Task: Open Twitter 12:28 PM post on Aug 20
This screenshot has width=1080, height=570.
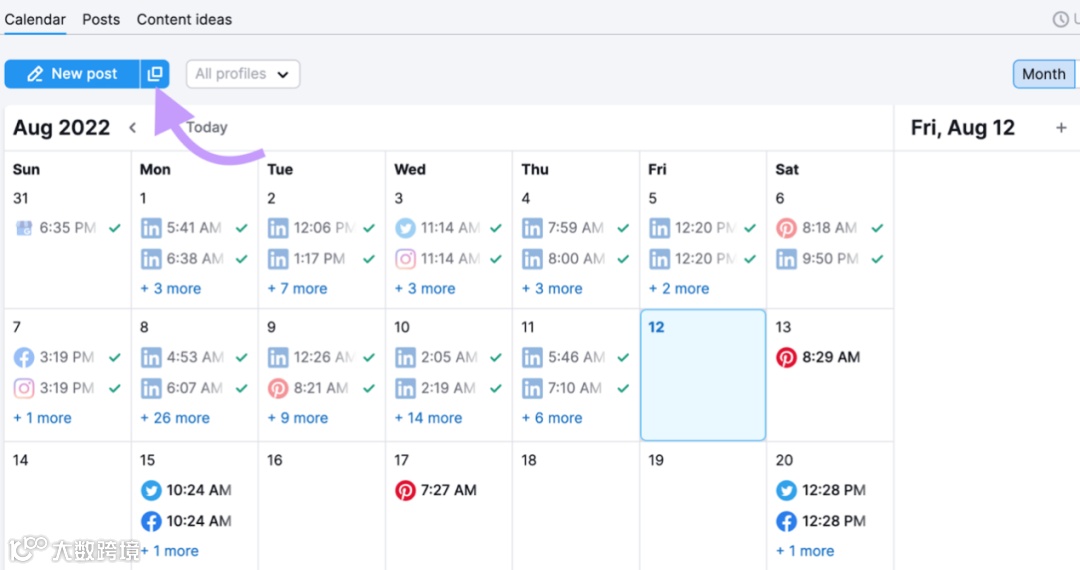Action: point(821,490)
